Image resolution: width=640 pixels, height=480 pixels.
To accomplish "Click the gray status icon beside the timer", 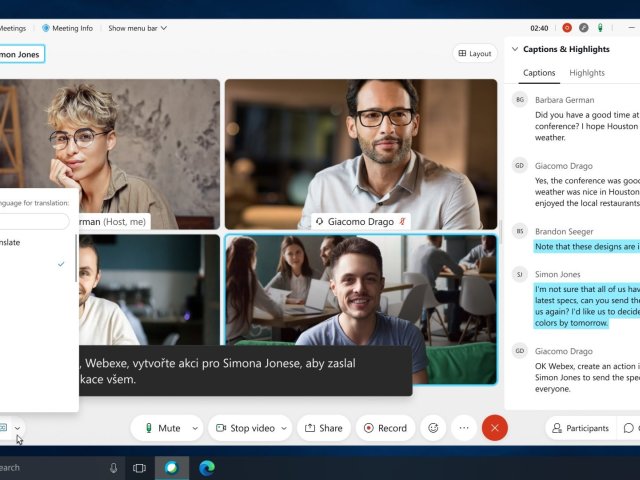I will 584,28.
